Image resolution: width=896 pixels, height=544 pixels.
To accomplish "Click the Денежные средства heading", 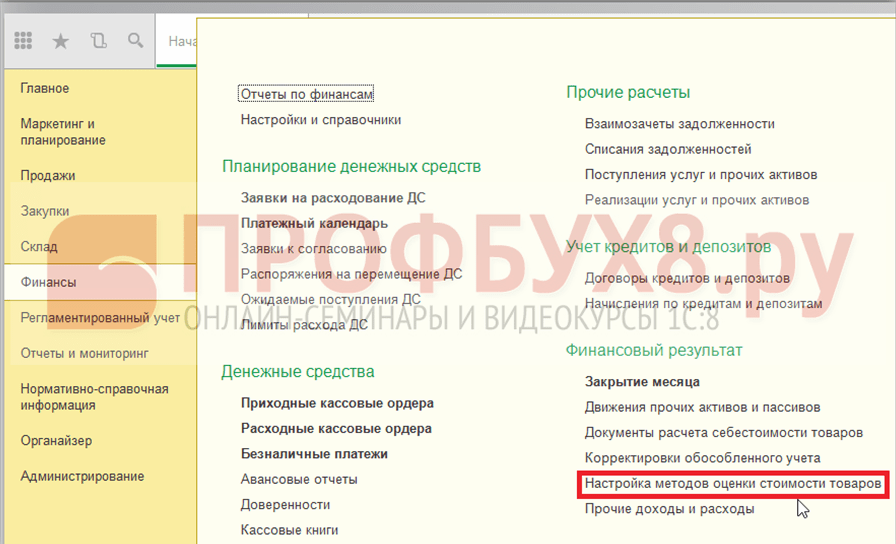I will click(x=298, y=371).
